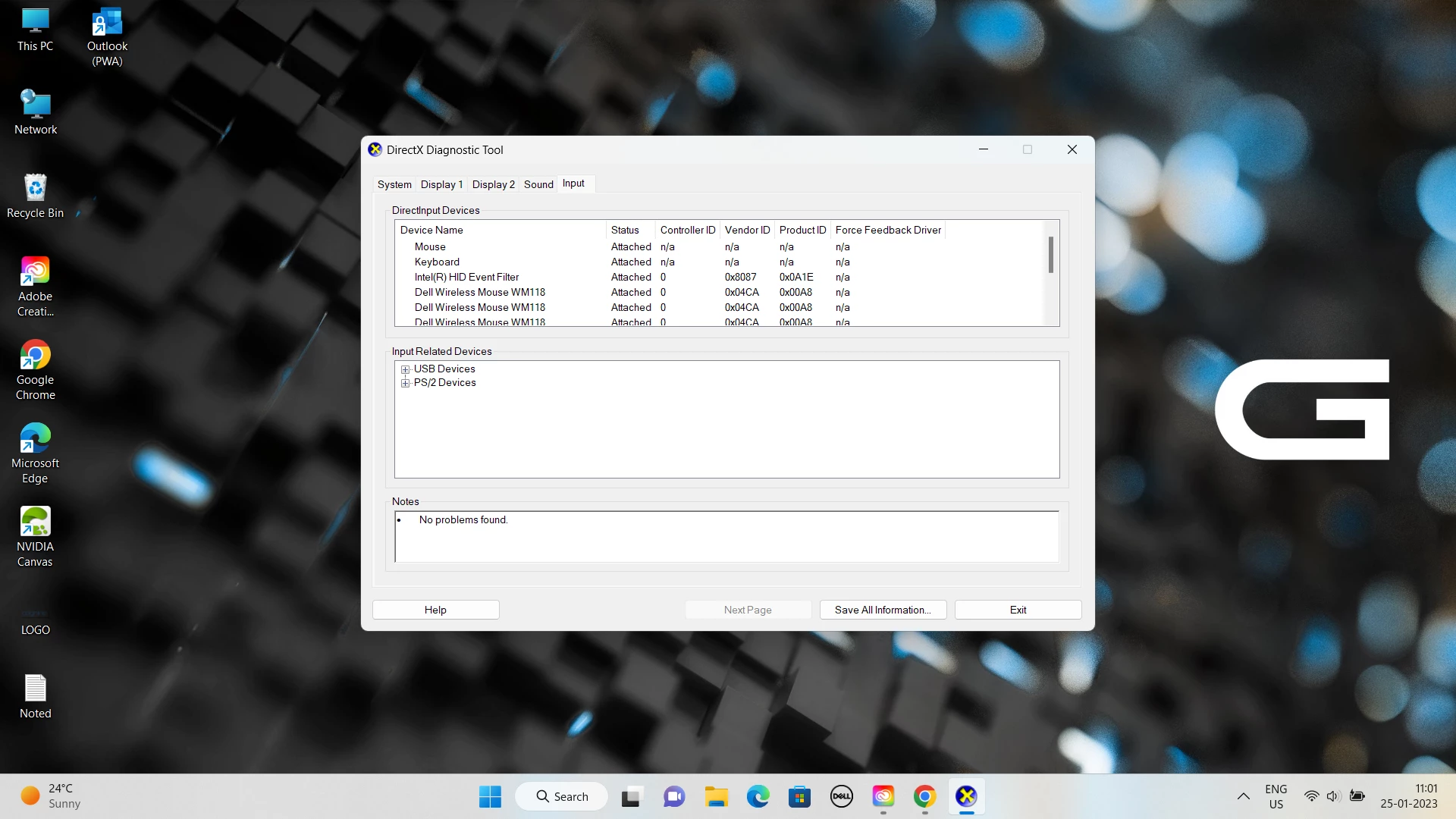This screenshot has height=819, width=1456.
Task: Open File Explorer from the taskbar
Action: pos(716,796)
